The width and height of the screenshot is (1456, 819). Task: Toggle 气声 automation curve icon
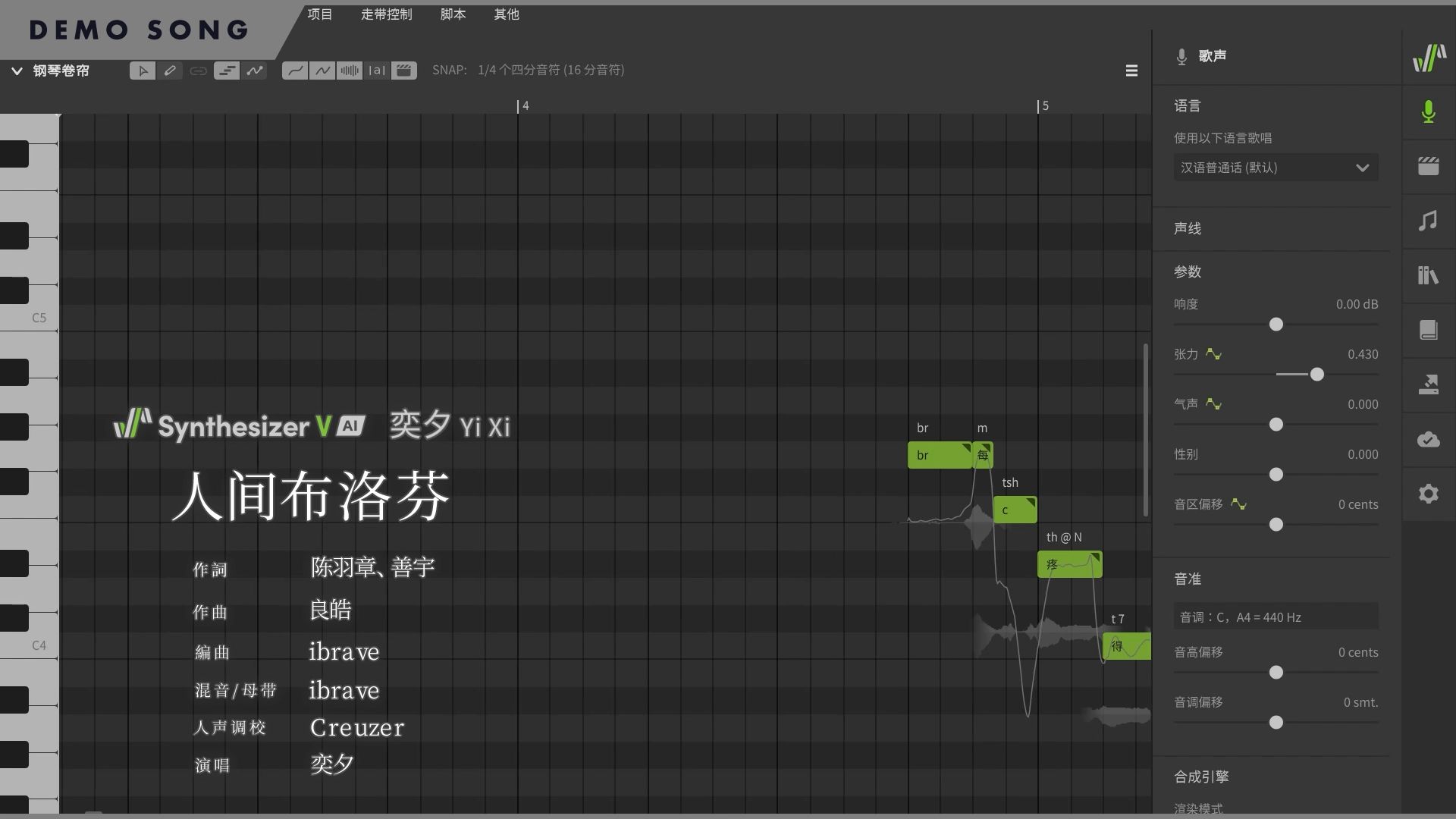point(1213,404)
